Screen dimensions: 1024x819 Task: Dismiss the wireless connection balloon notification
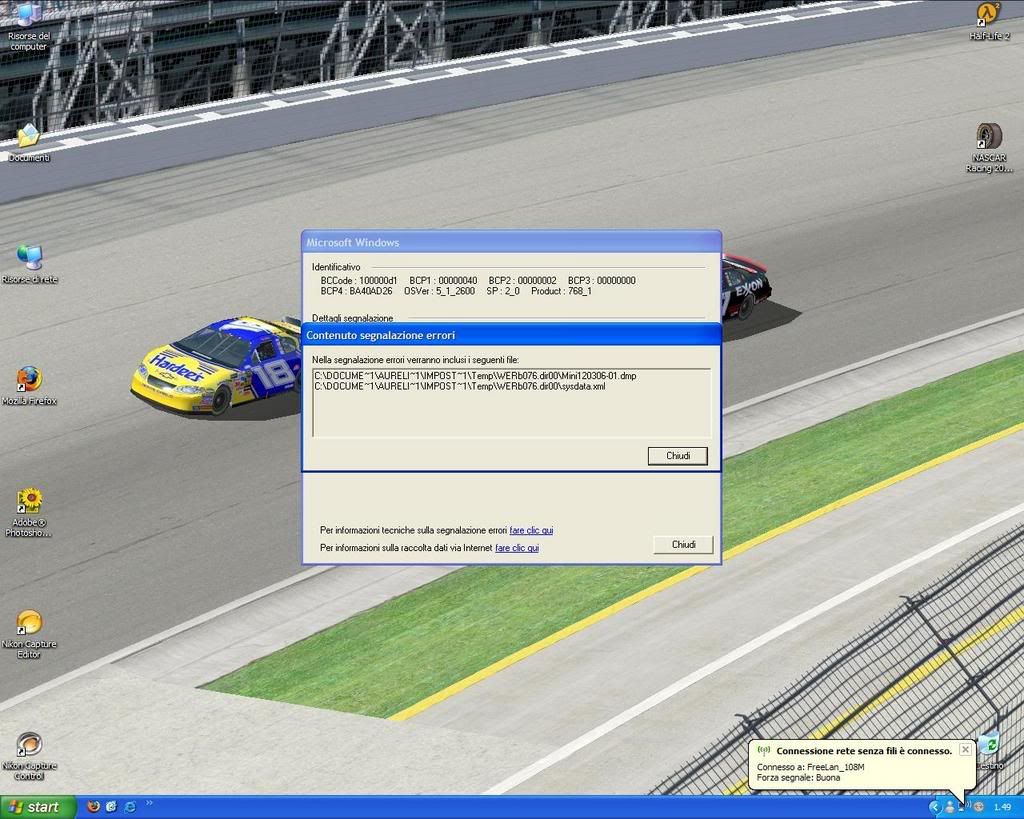965,749
